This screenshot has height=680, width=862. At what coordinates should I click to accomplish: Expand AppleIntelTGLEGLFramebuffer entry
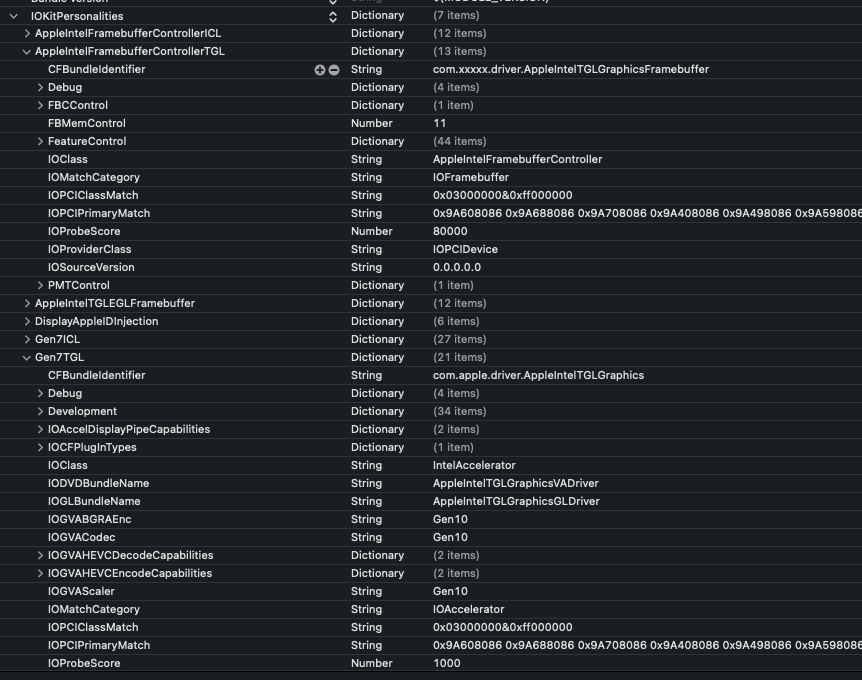[27, 303]
